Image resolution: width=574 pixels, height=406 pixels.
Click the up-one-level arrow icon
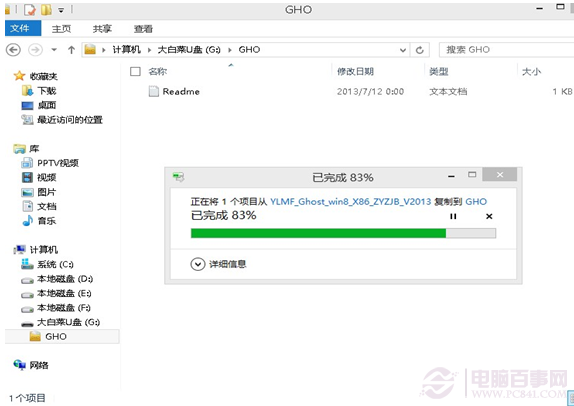[x=71, y=49]
